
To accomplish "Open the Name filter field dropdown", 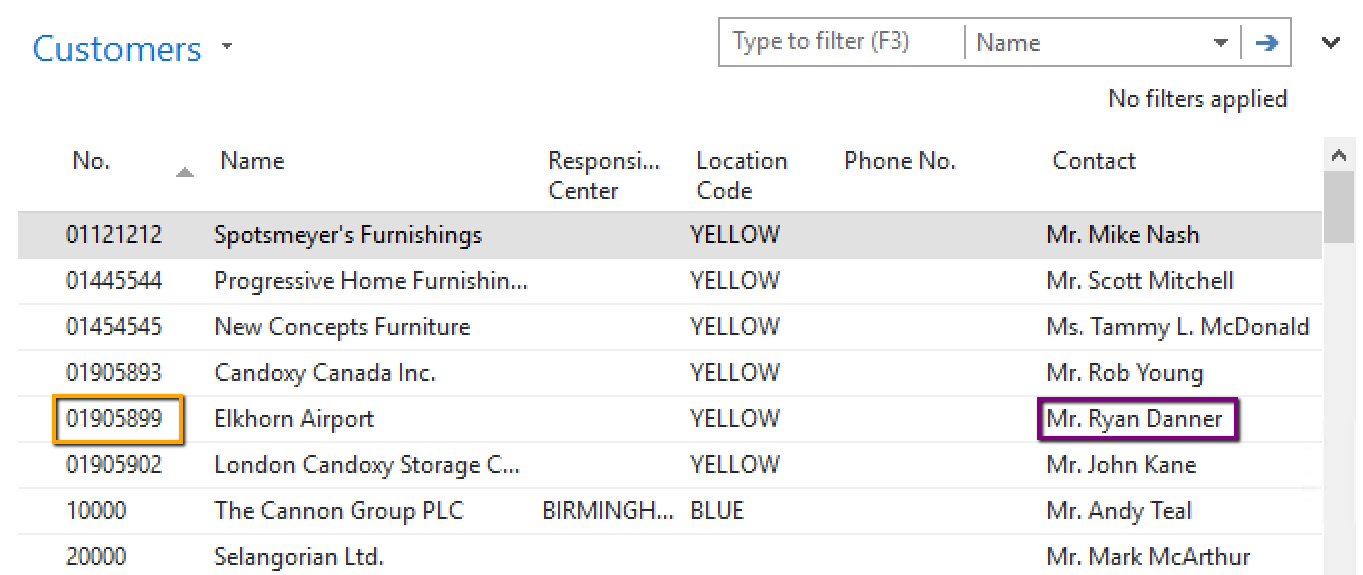I will (x=1220, y=43).
